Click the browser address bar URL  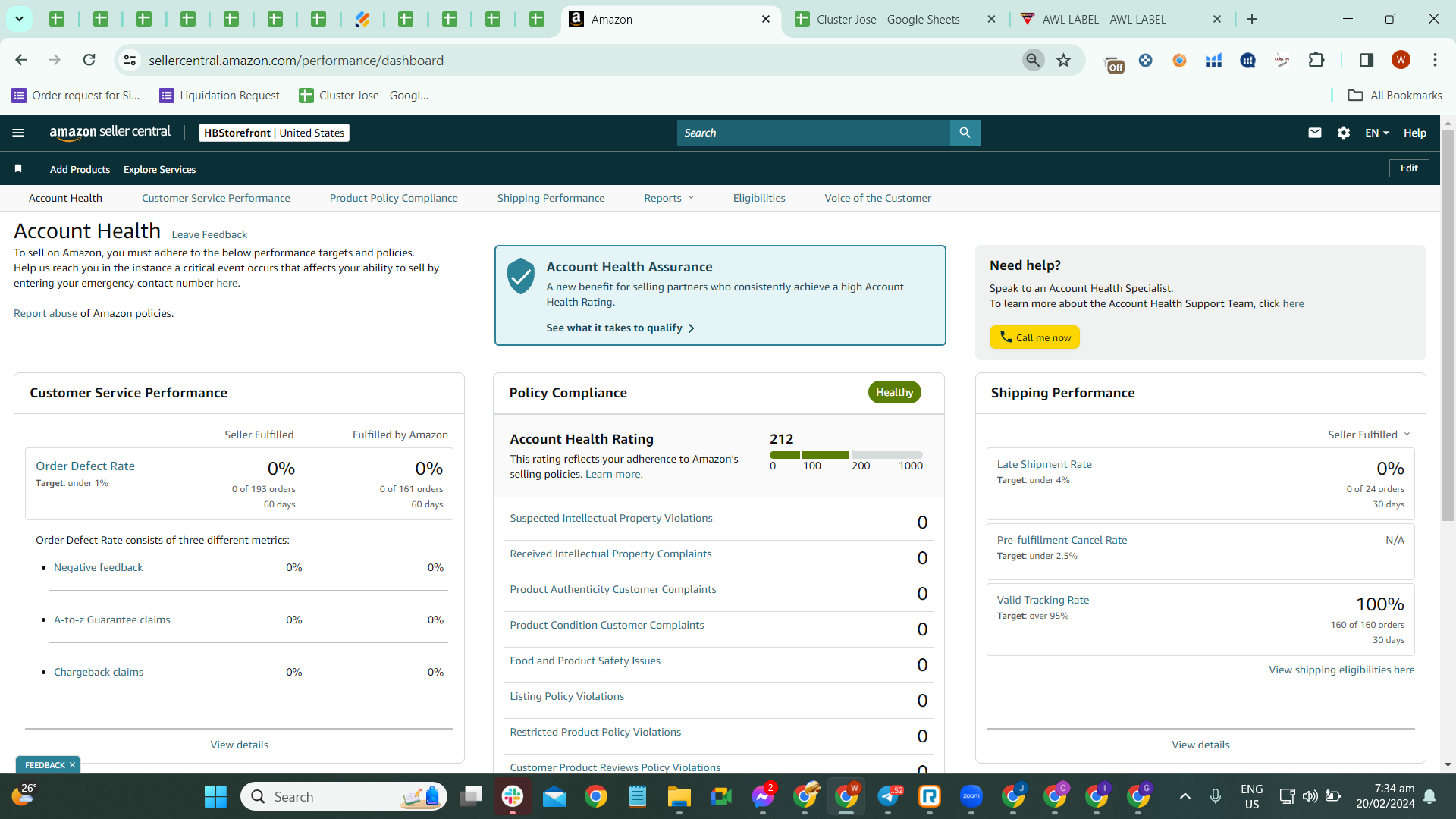point(296,60)
